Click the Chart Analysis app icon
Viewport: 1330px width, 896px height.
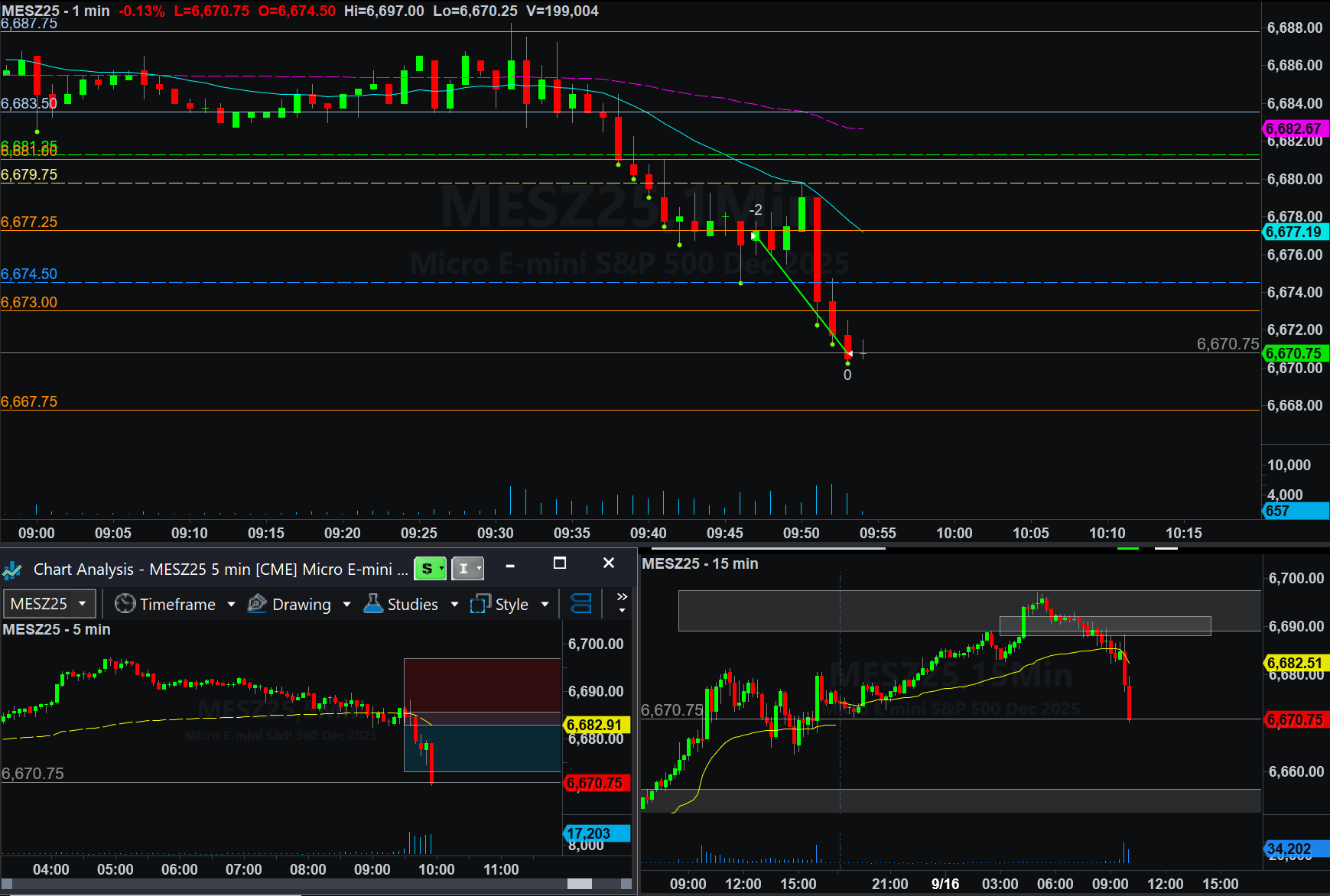click(x=12, y=570)
